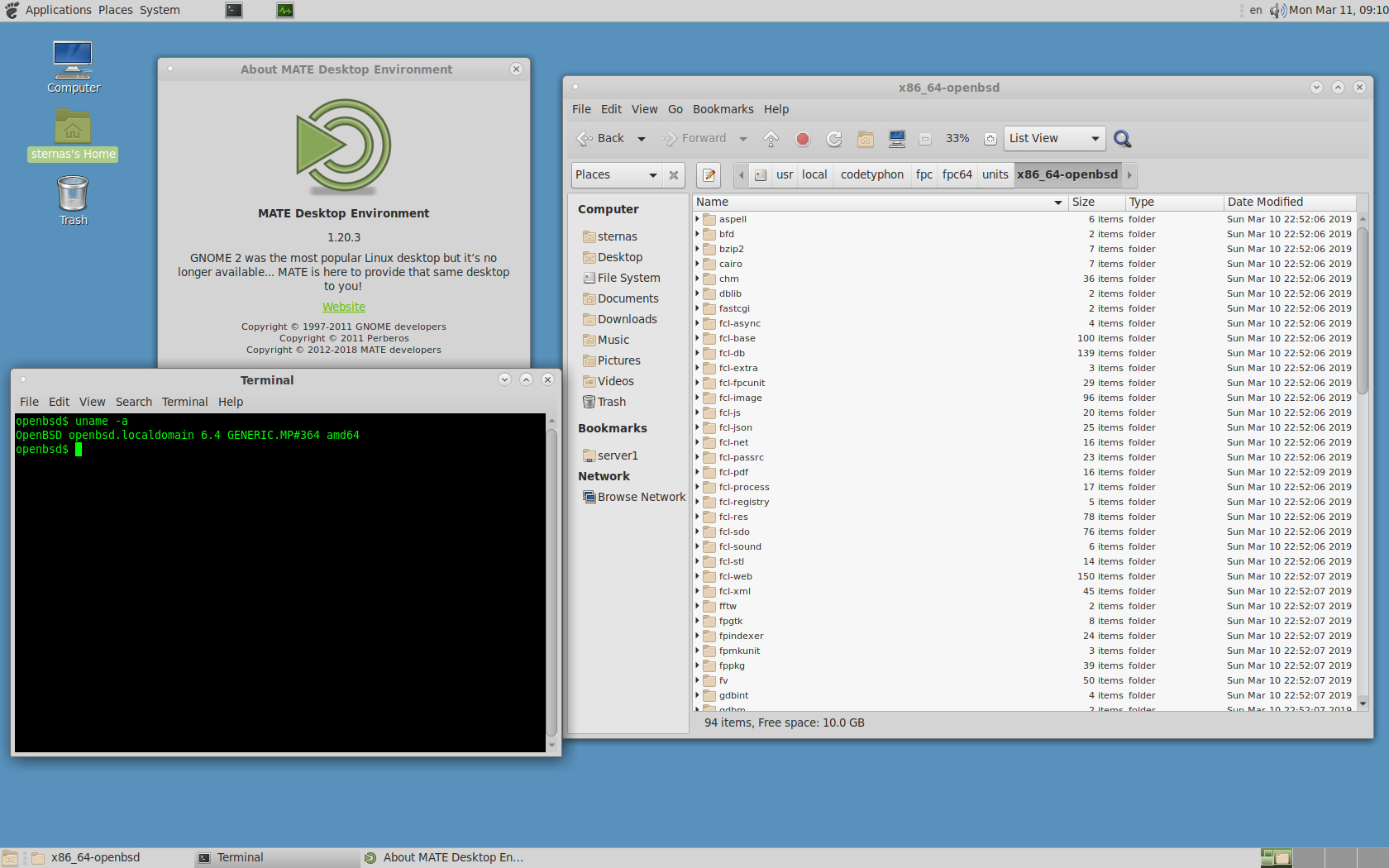Image resolution: width=1389 pixels, height=868 pixels.
Task: Open Home folder from file manager toolbar
Action: (866, 139)
